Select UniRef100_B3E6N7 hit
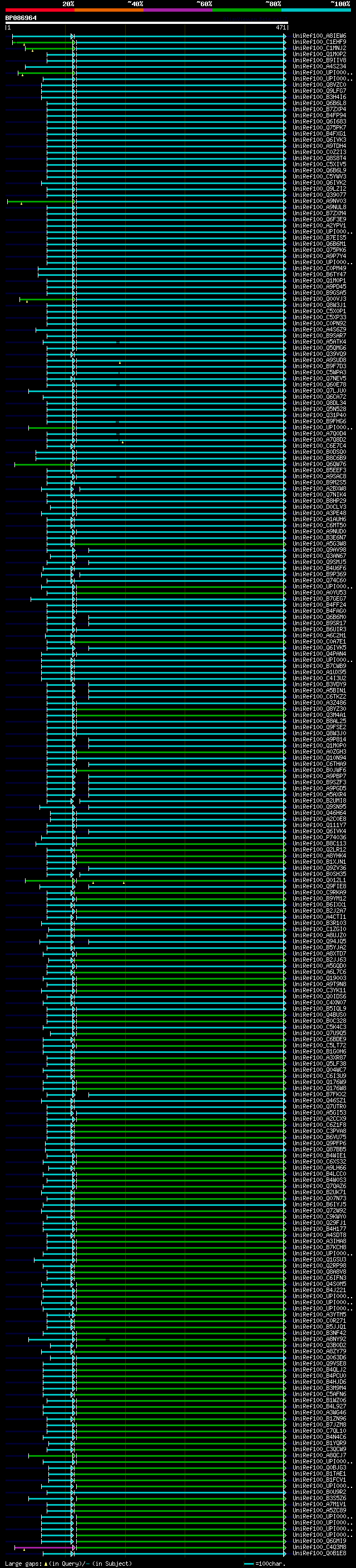This screenshot has height=1568, width=356. [x=319, y=537]
